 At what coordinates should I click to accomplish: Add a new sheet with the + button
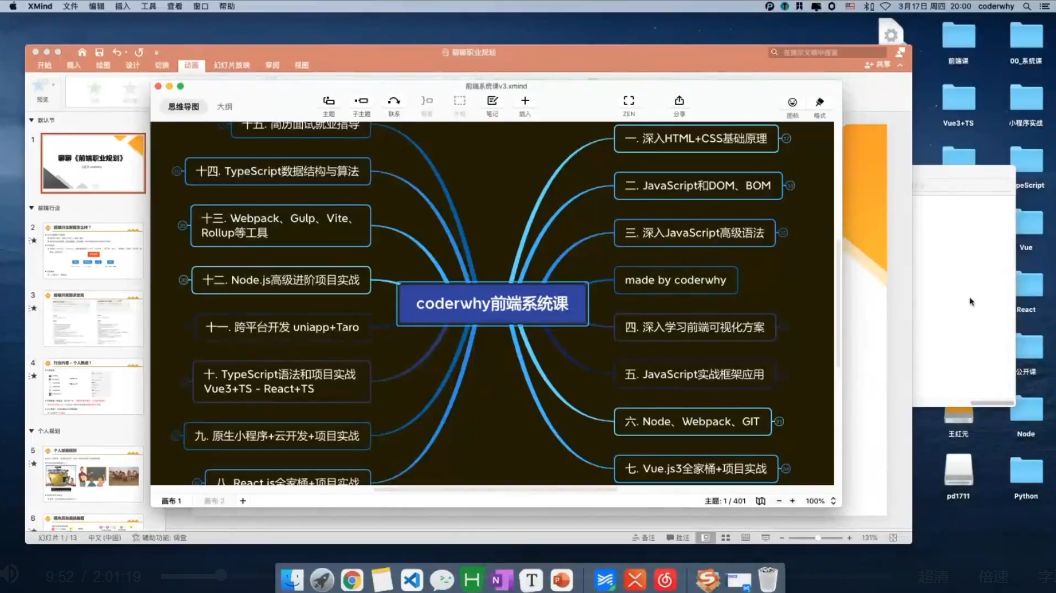click(243, 500)
